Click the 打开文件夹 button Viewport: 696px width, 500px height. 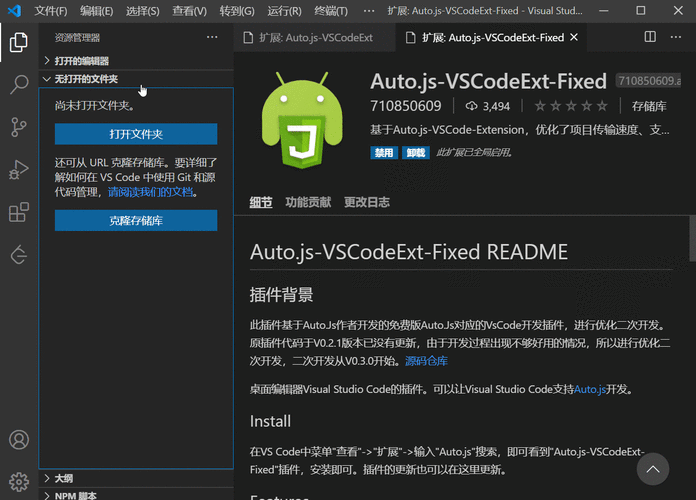coord(136,134)
